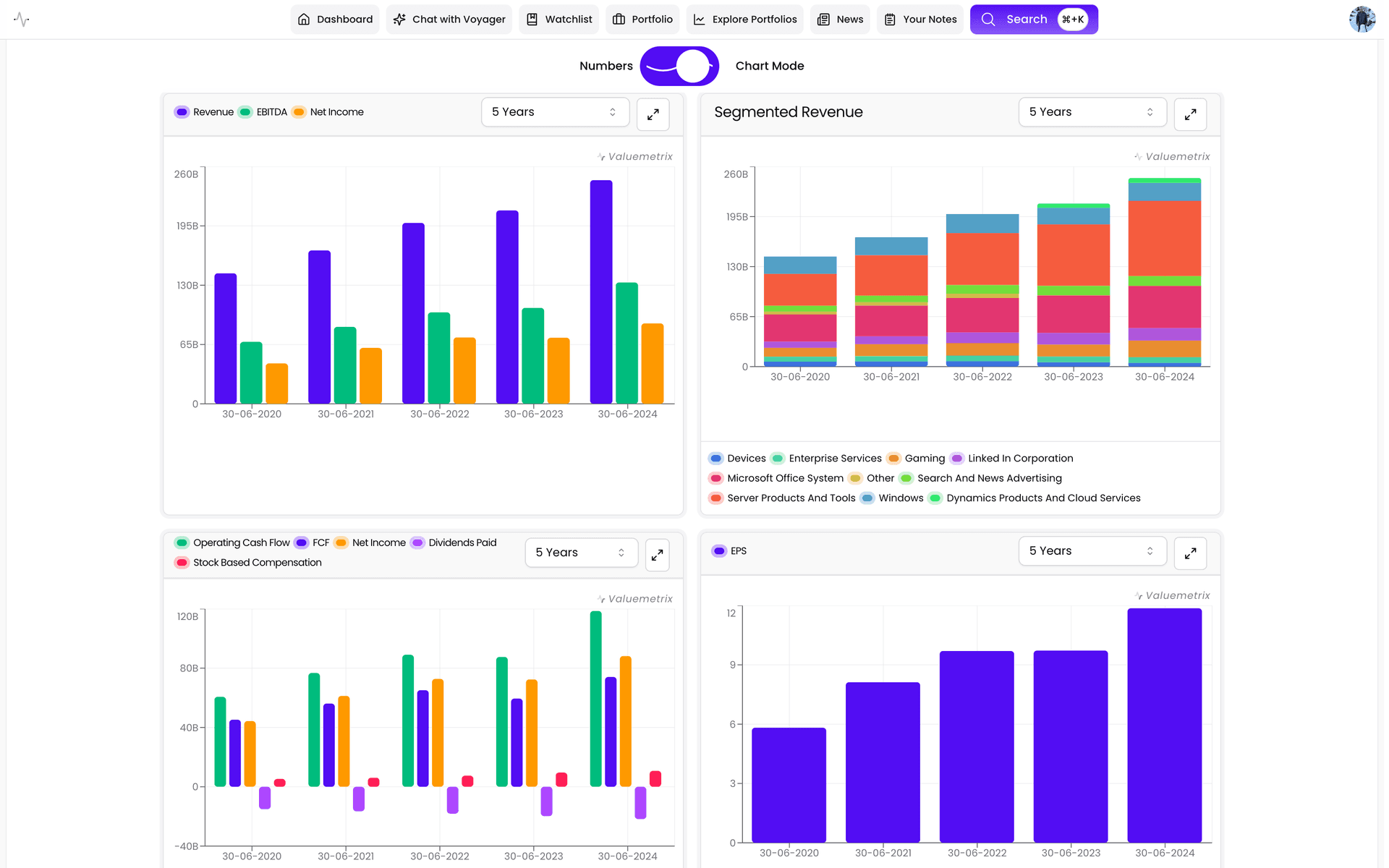Viewport: 1389px width, 868px height.
Task: Open Your Notes section
Action: 920,20
